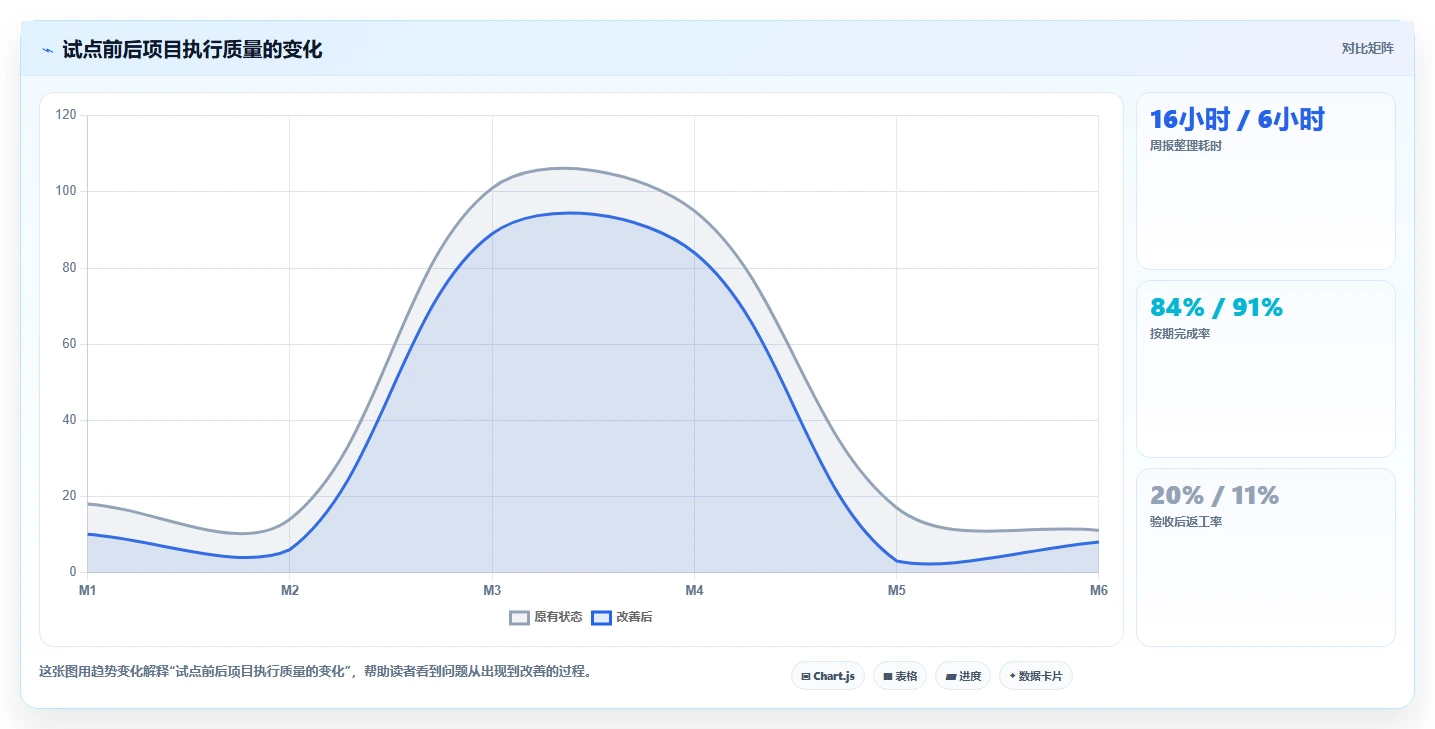The width and height of the screenshot is (1435, 729).
Task: Click the chart title 试点前后项目执行质量的变化
Action: coord(192,49)
